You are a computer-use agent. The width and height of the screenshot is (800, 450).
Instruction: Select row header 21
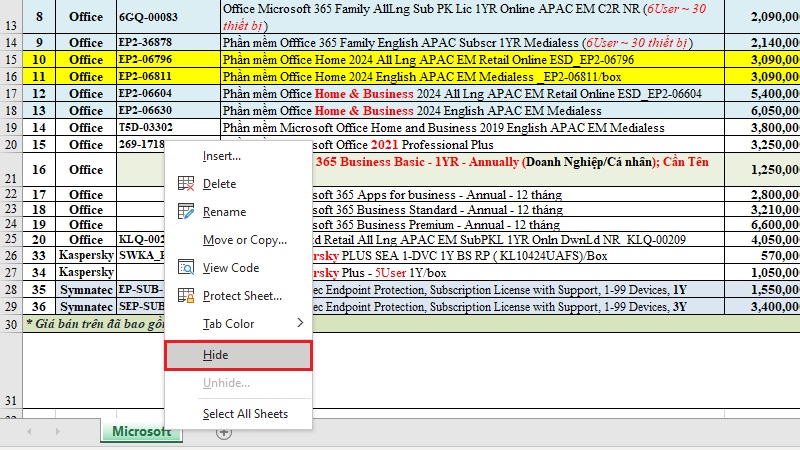(x=11, y=169)
